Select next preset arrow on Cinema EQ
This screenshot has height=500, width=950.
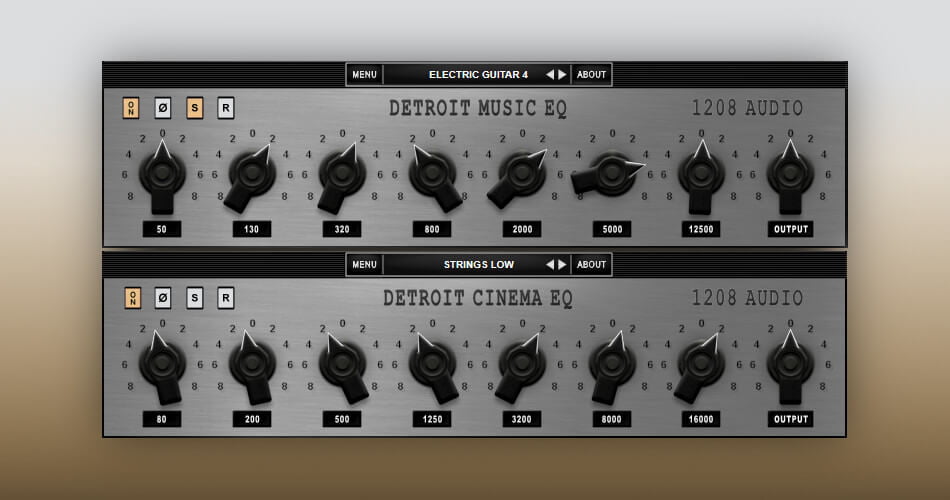click(562, 264)
